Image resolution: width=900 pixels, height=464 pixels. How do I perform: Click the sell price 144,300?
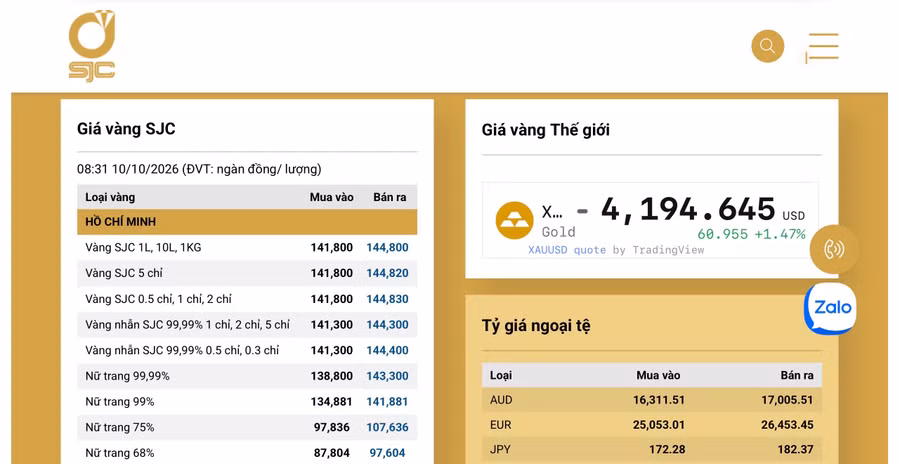pyautogui.click(x=387, y=325)
